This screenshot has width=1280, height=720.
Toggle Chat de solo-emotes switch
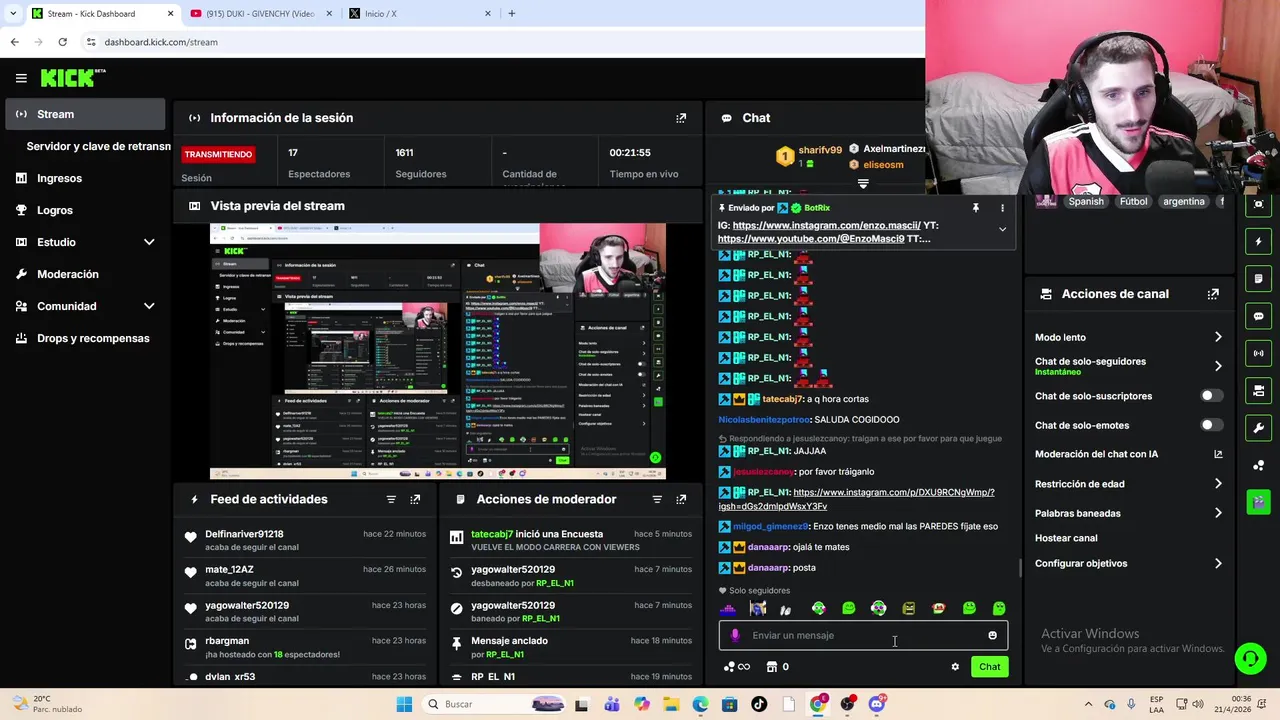1210,425
